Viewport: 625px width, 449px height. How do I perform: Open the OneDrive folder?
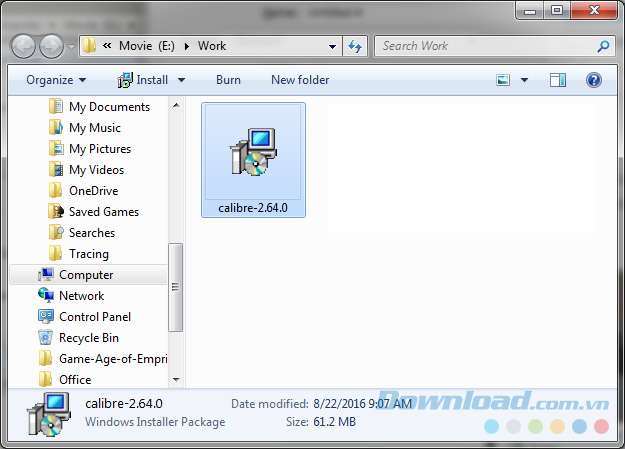click(x=94, y=191)
